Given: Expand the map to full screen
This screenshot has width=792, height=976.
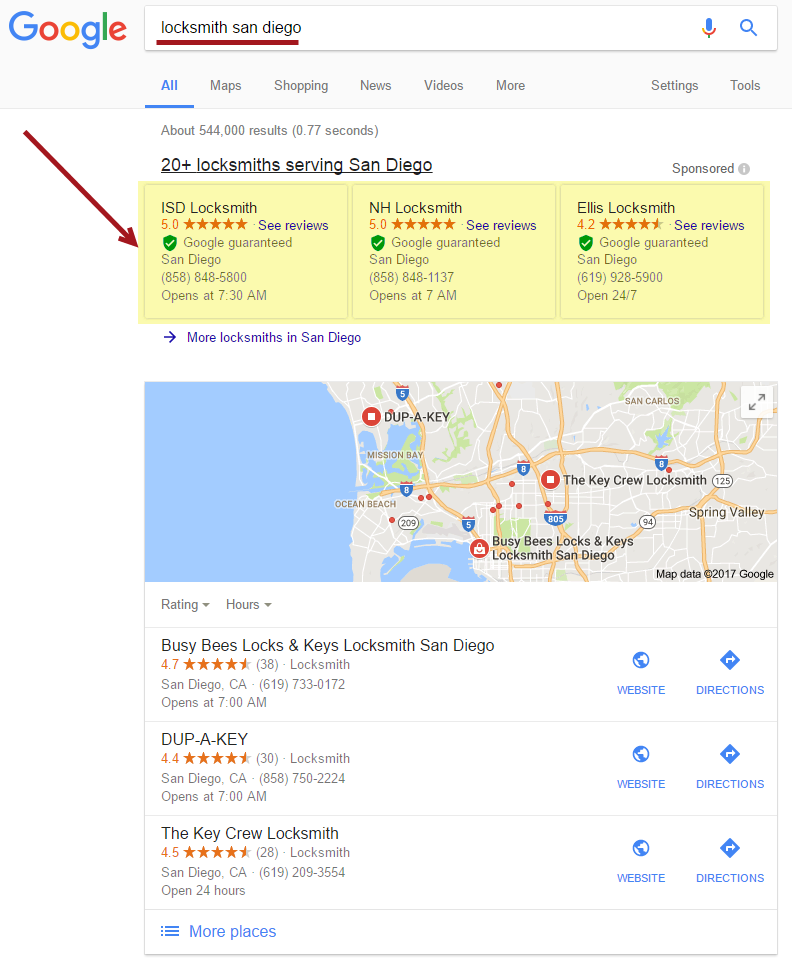Looking at the screenshot, I should [x=757, y=402].
